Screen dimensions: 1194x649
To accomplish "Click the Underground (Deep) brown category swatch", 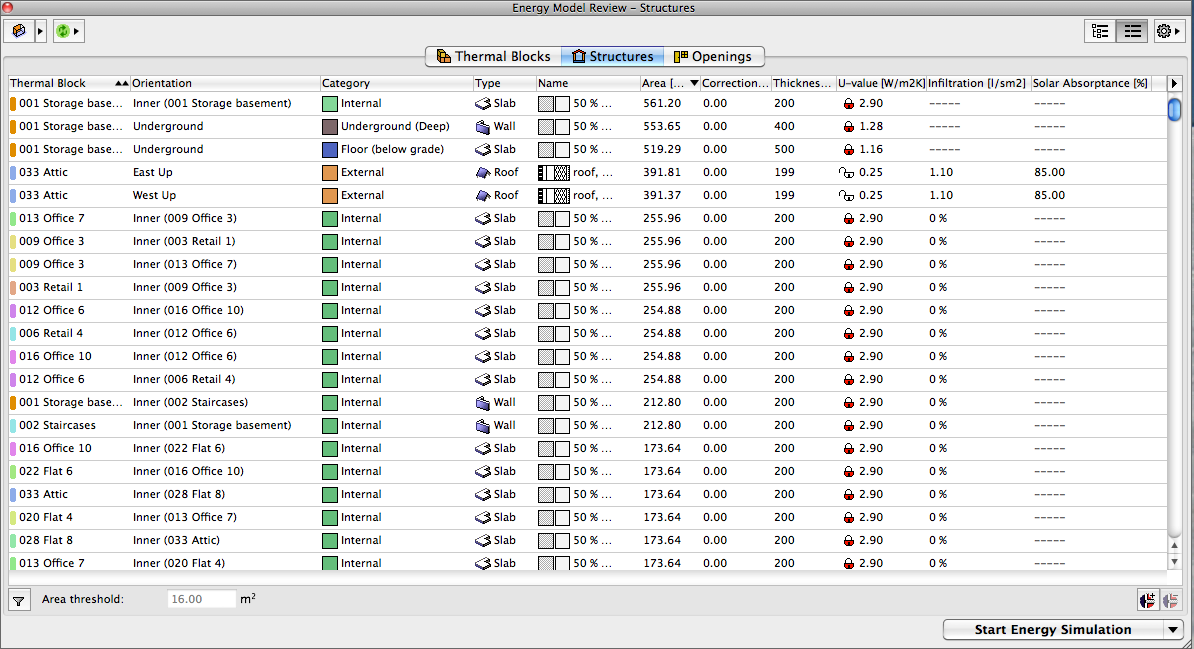I will click(330, 126).
